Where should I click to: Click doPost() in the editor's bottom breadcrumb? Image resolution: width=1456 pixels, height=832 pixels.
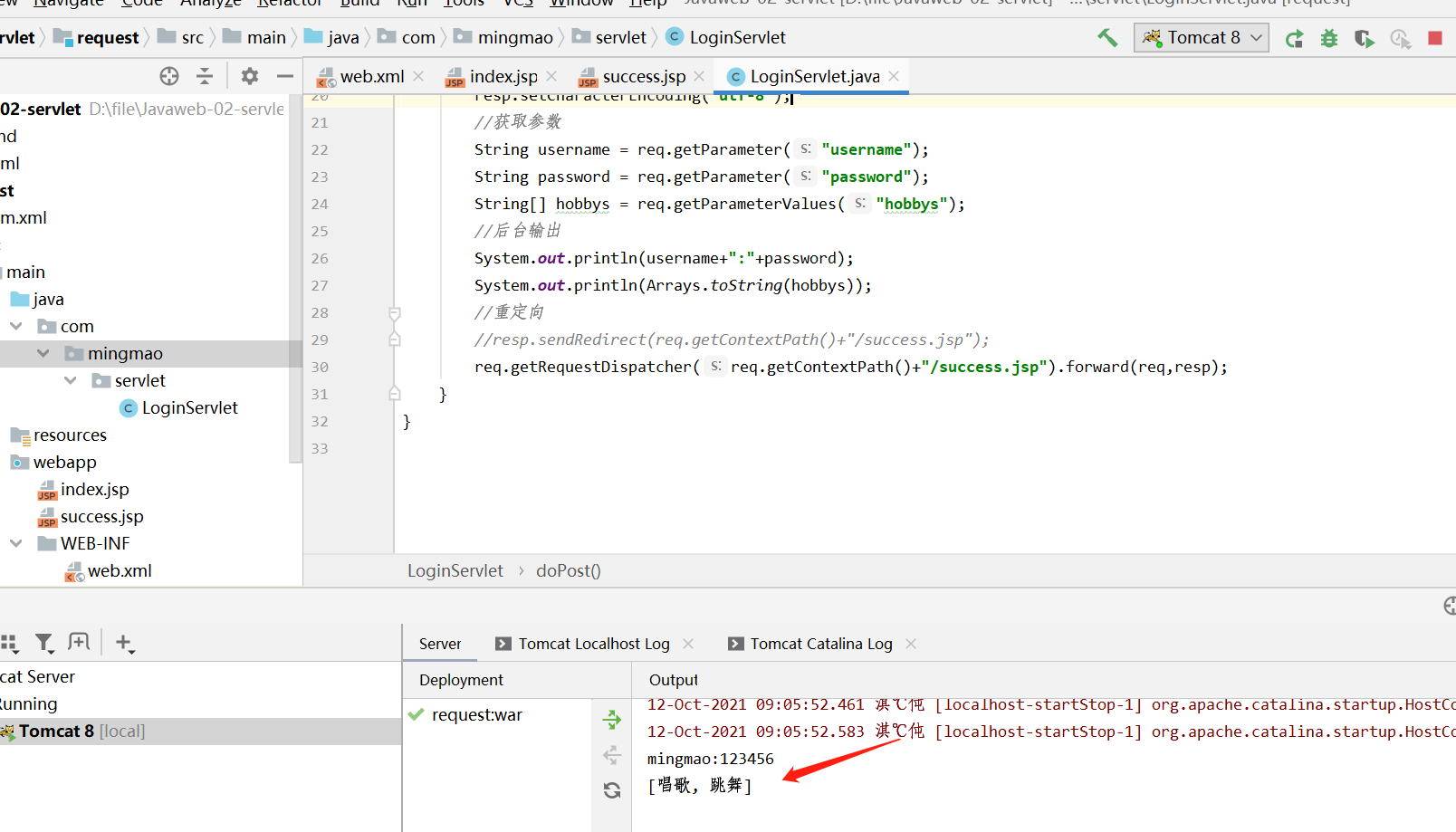[569, 571]
